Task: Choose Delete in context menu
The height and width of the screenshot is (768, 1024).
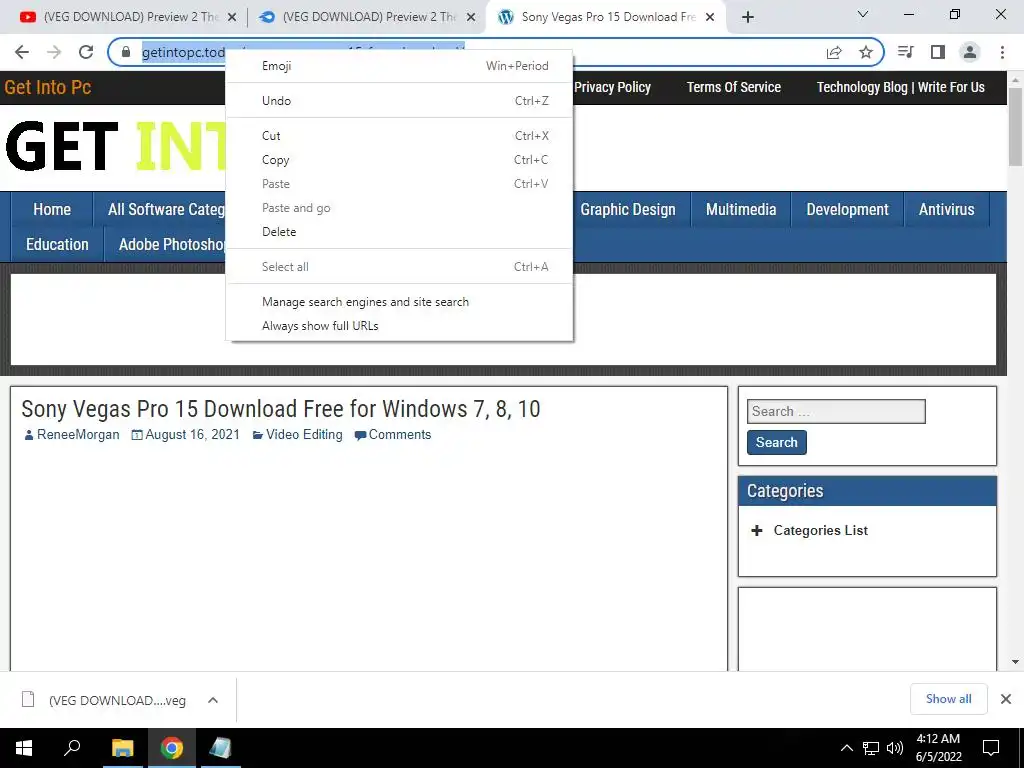Action: coord(399,232)
